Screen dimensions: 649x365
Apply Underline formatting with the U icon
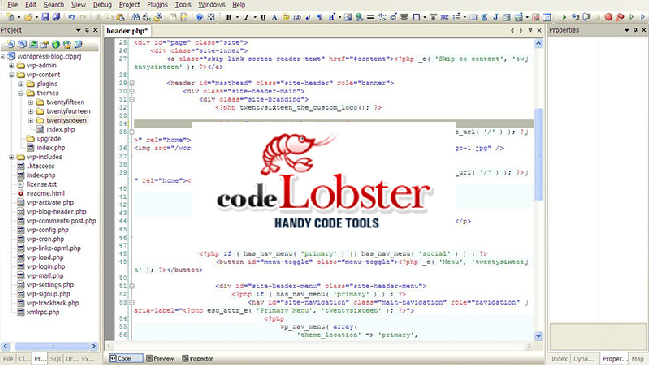pyautogui.click(x=263, y=17)
